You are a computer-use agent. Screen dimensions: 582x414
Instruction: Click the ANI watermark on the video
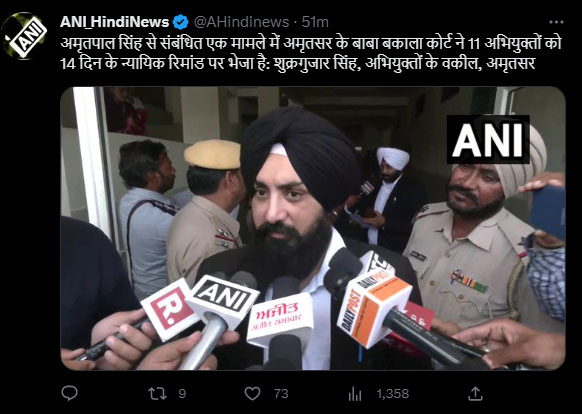point(488,139)
